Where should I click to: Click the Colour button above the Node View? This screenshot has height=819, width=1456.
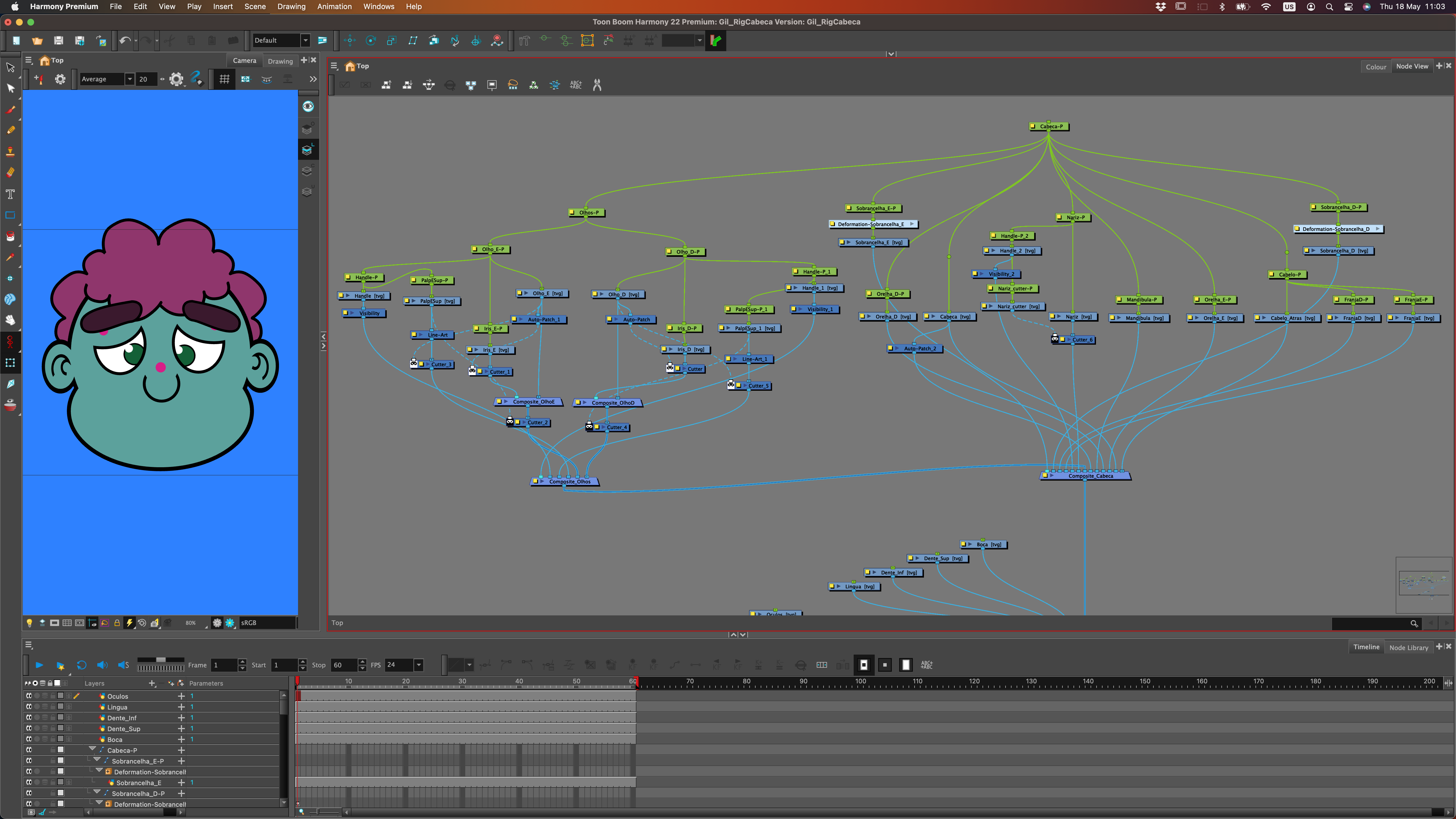pos(1376,66)
